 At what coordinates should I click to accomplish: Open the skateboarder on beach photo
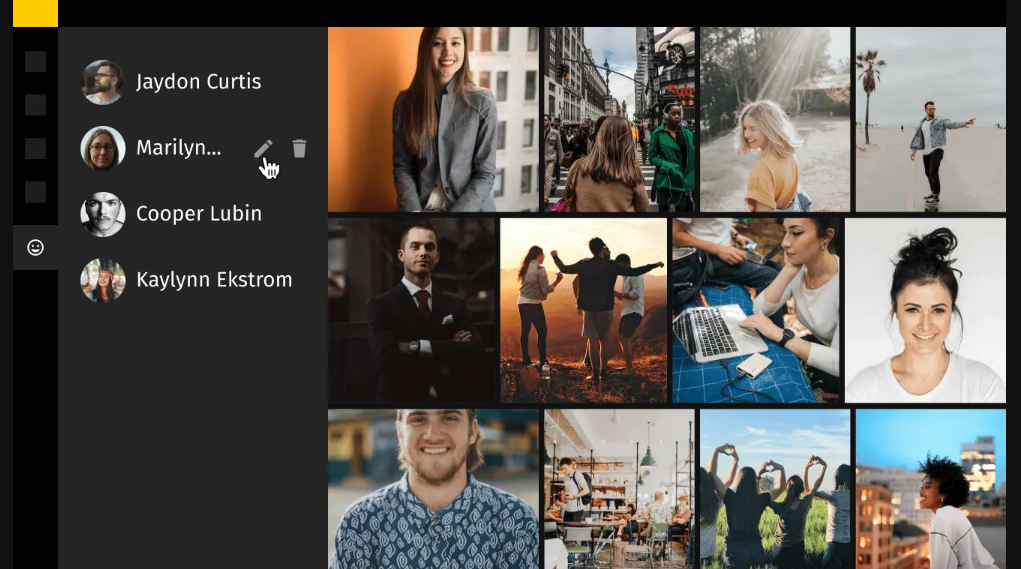click(x=930, y=119)
